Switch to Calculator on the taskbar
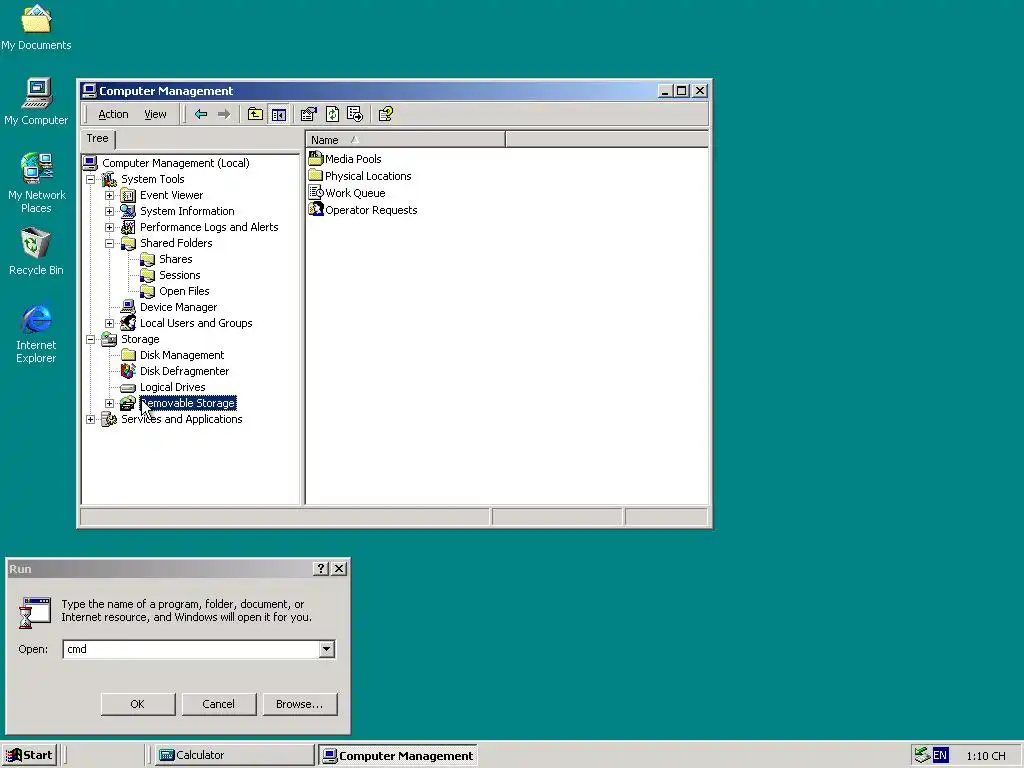The image size is (1024, 768). pos(235,755)
